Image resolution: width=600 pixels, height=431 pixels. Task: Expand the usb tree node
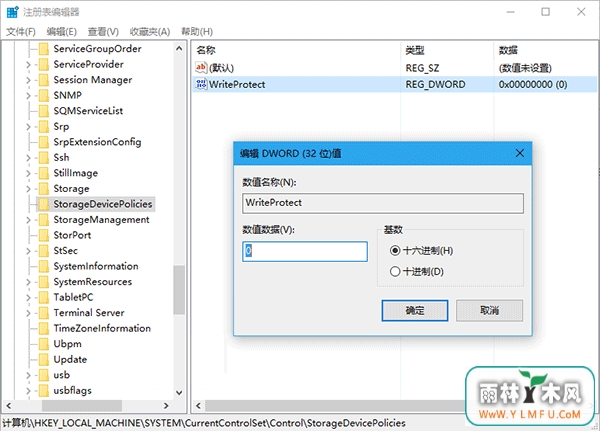(28, 375)
